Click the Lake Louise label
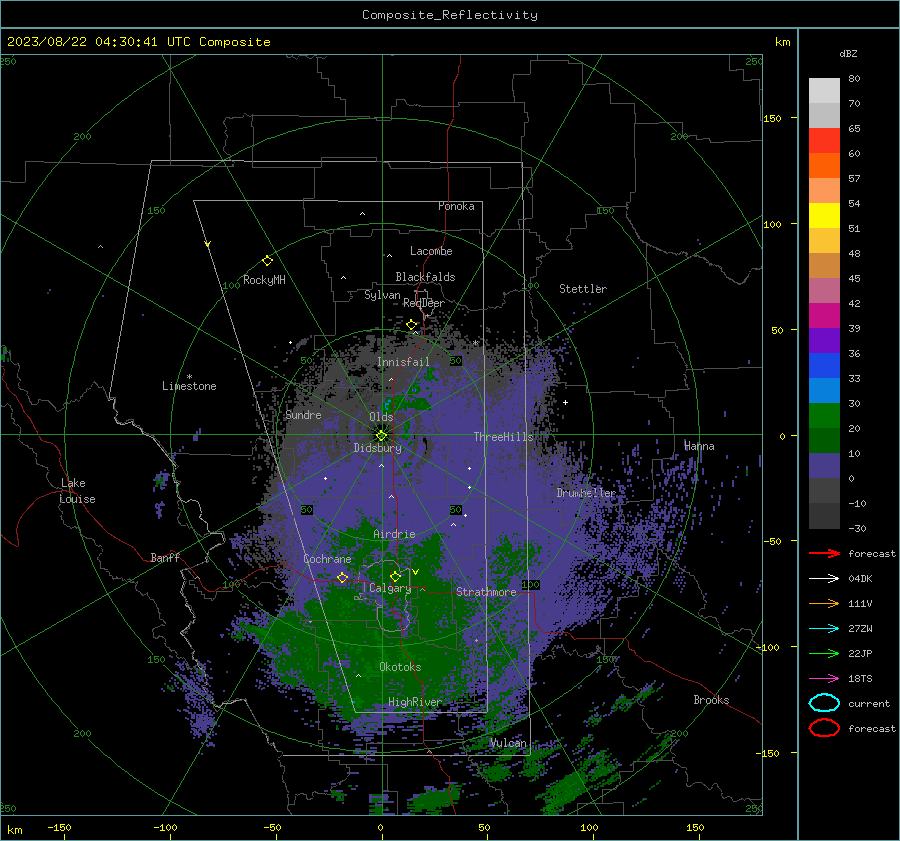The image size is (900, 841). point(78,491)
